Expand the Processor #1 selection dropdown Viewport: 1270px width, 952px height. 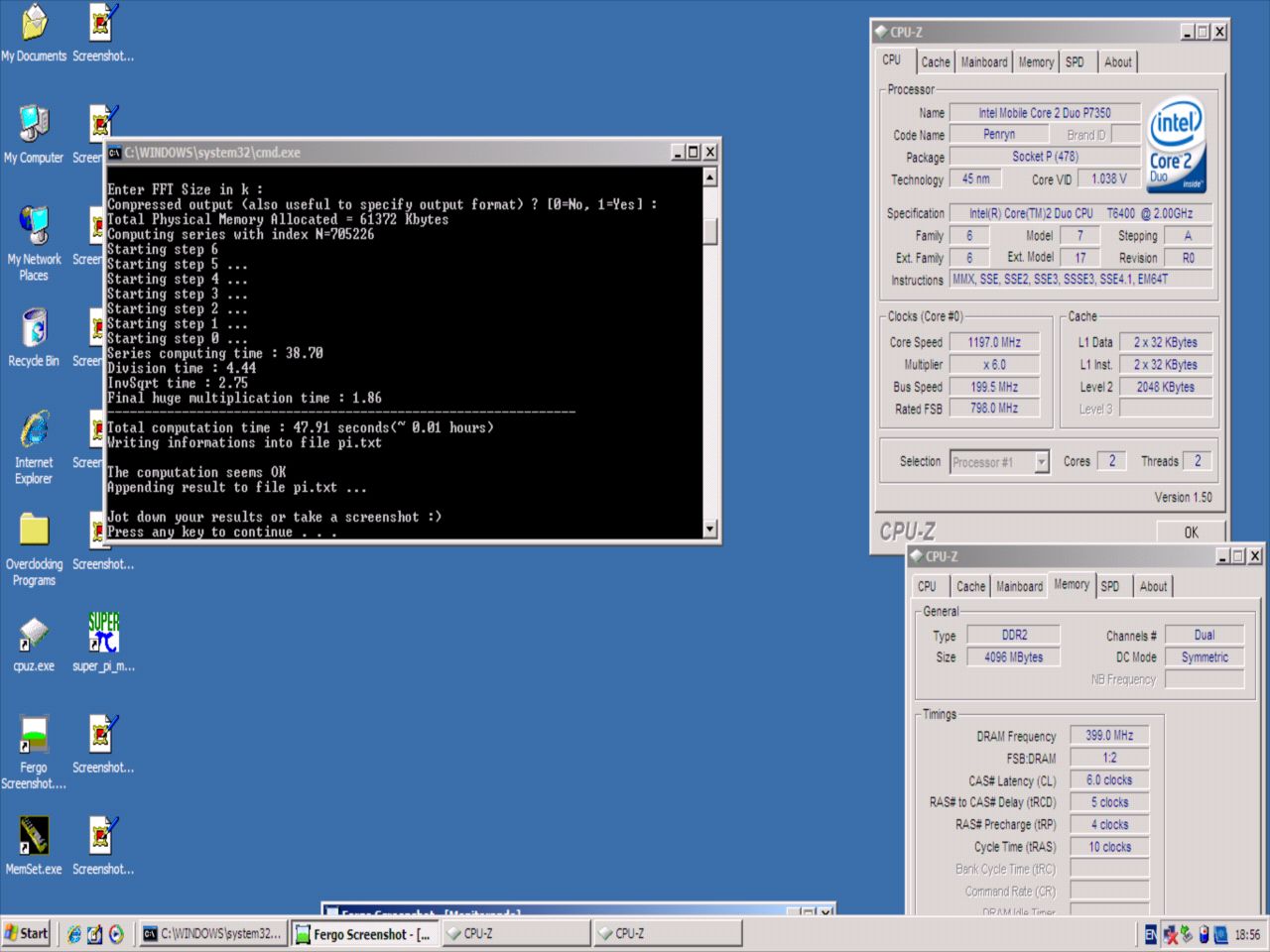point(1041,462)
